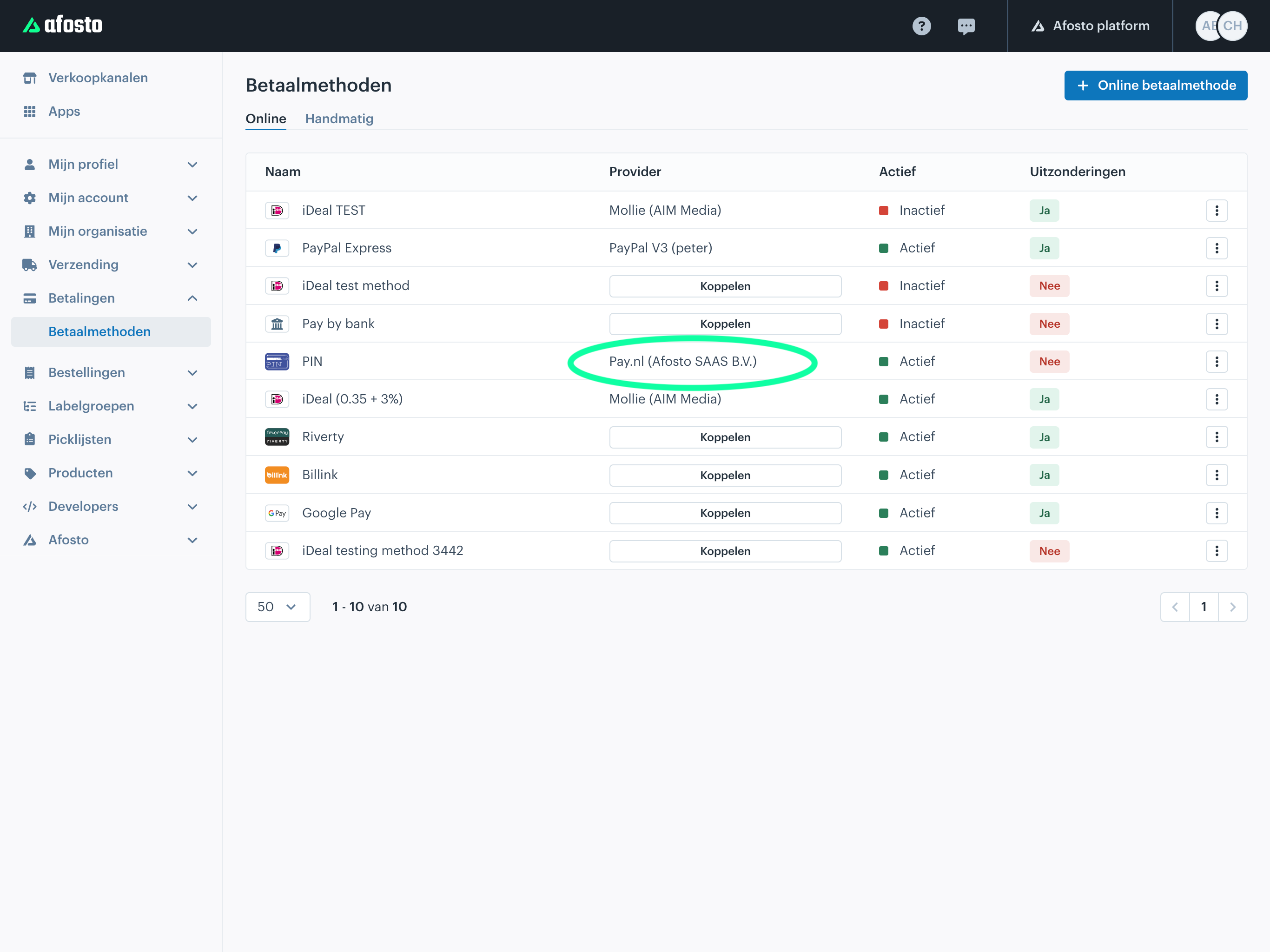Click the Naam column header
This screenshot has height=952, width=1270.
(x=283, y=172)
